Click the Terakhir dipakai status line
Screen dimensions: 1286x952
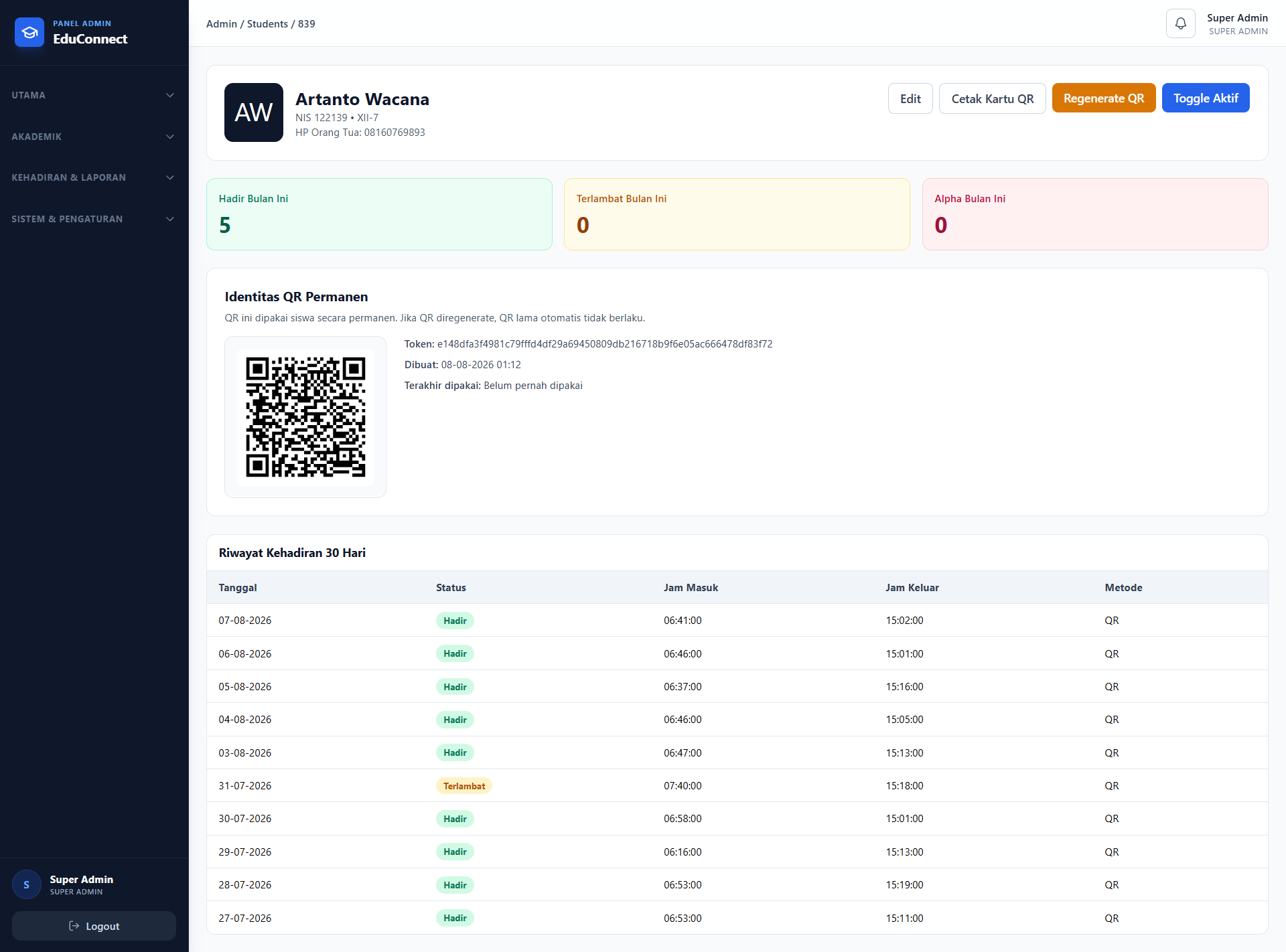point(493,385)
